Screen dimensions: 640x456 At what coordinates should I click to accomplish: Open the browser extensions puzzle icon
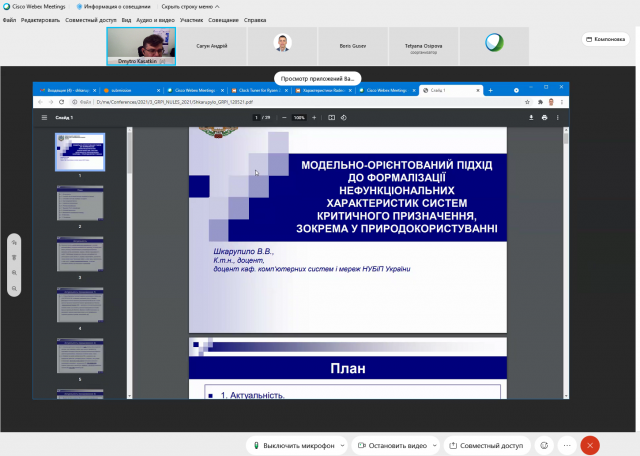[540, 102]
